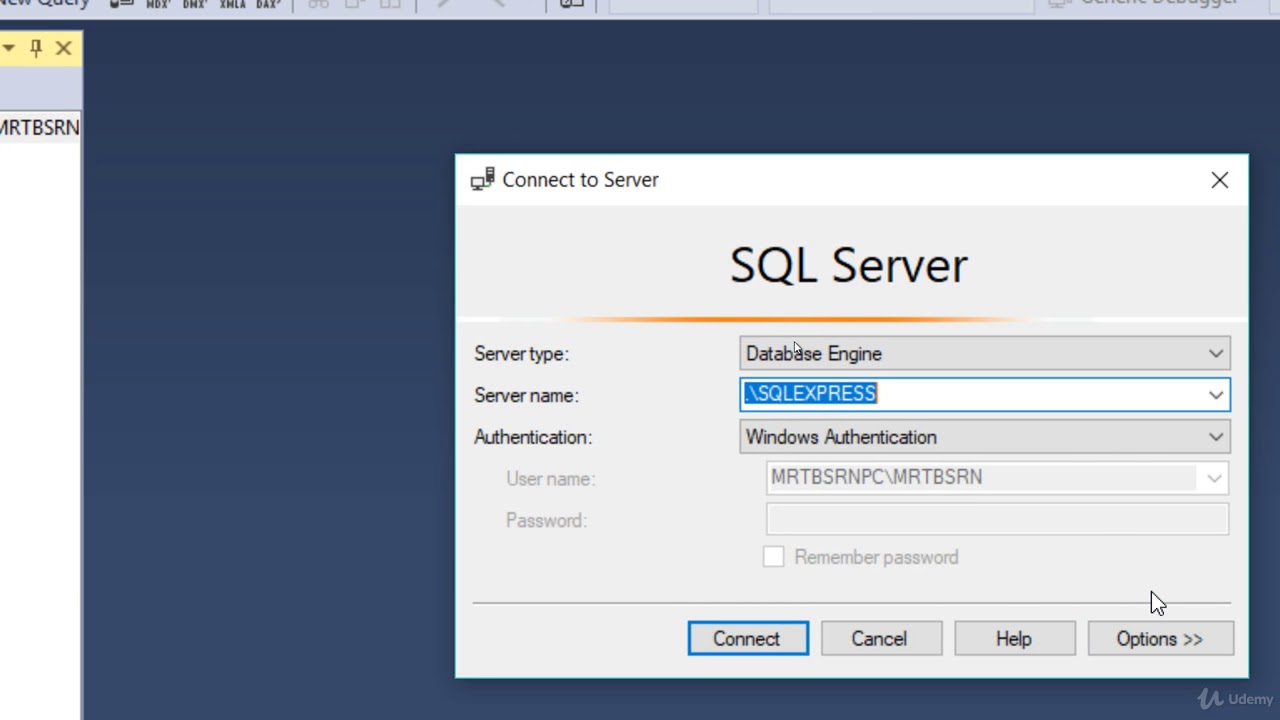Open Help for the connection dialog
This screenshot has width=1280, height=720.
(x=1014, y=639)
